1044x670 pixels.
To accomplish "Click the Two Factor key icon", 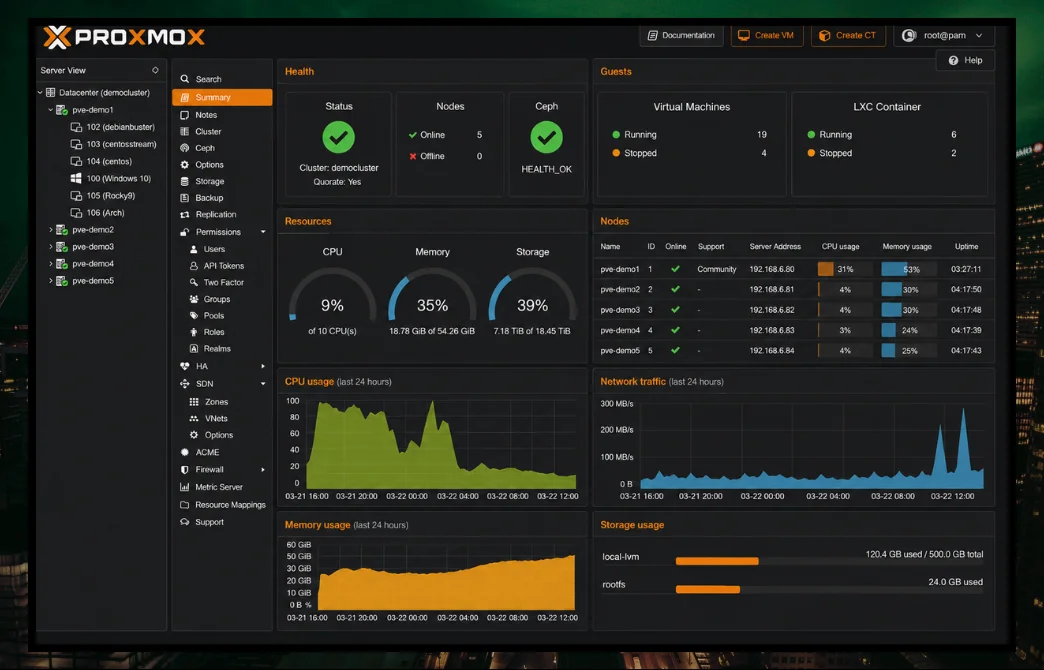I will coord(194,282).
